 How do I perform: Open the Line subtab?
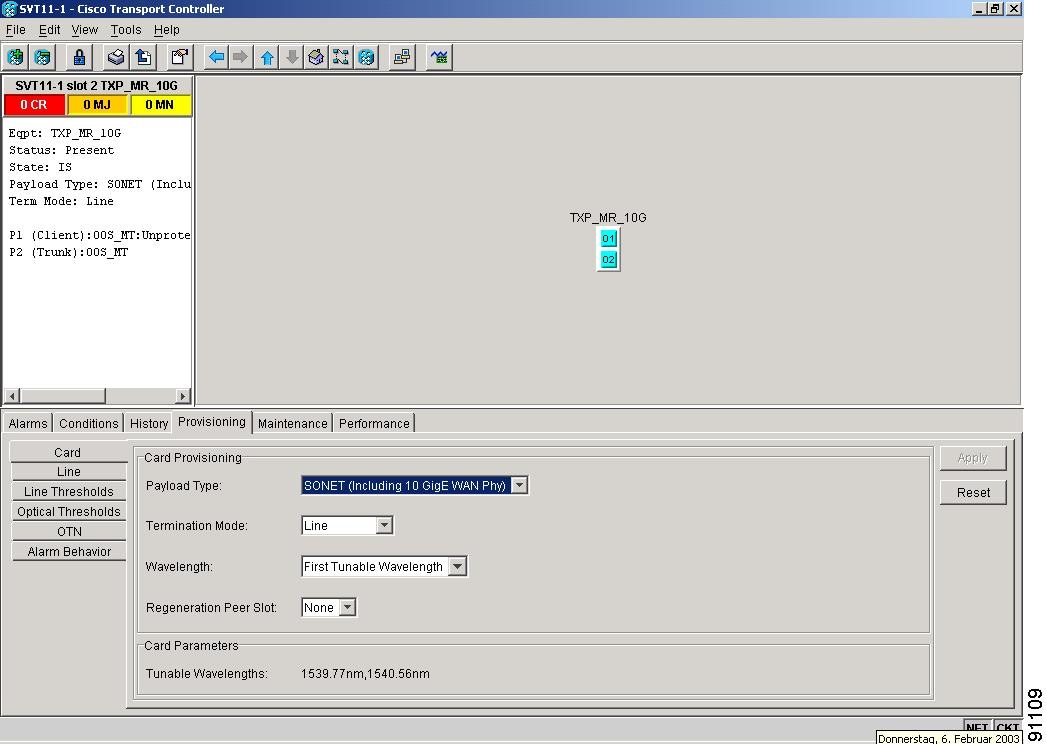click(69, 472)
